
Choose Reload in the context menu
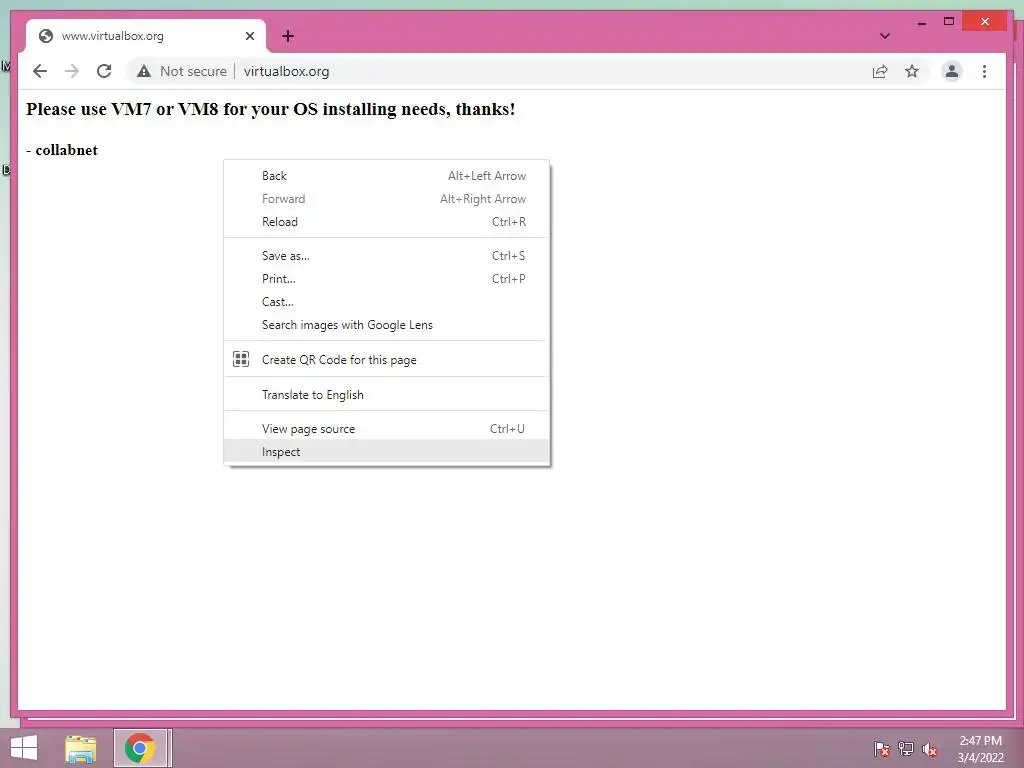tap(387, 221)
